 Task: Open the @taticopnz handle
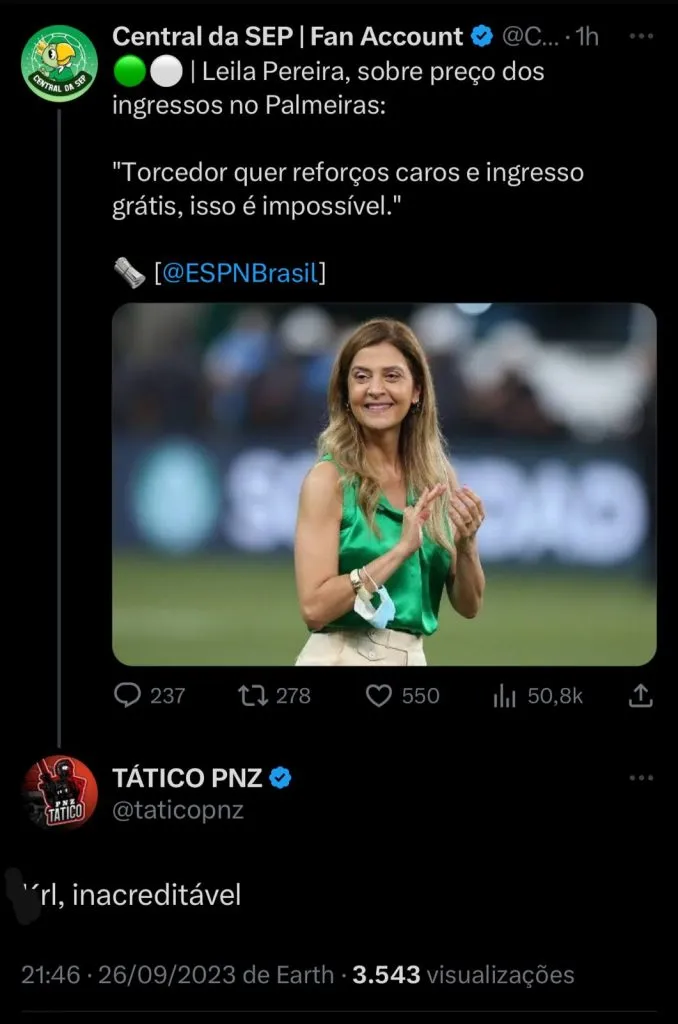[178, 811]
